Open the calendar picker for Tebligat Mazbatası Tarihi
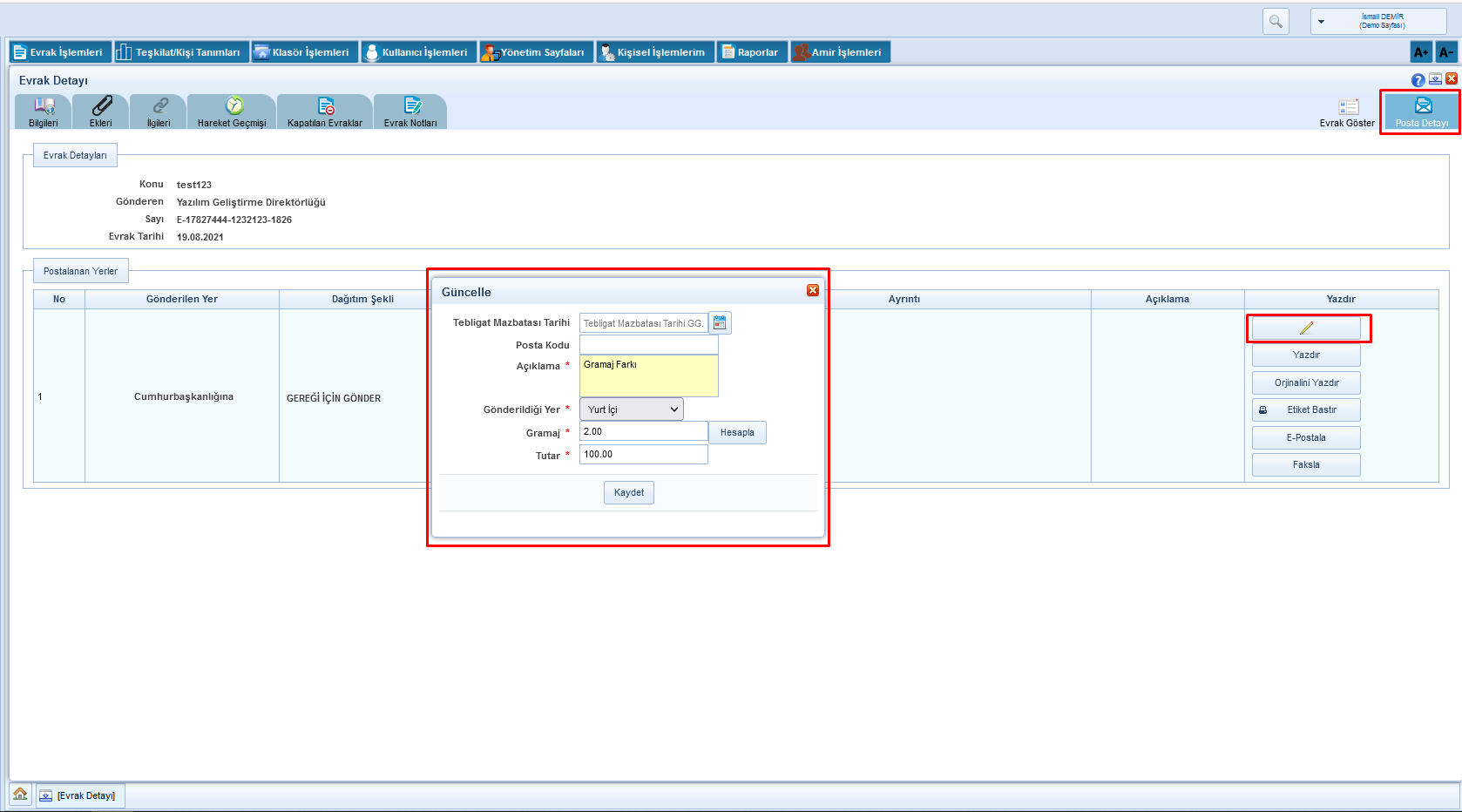The image size is (1462, 812). 720,323
